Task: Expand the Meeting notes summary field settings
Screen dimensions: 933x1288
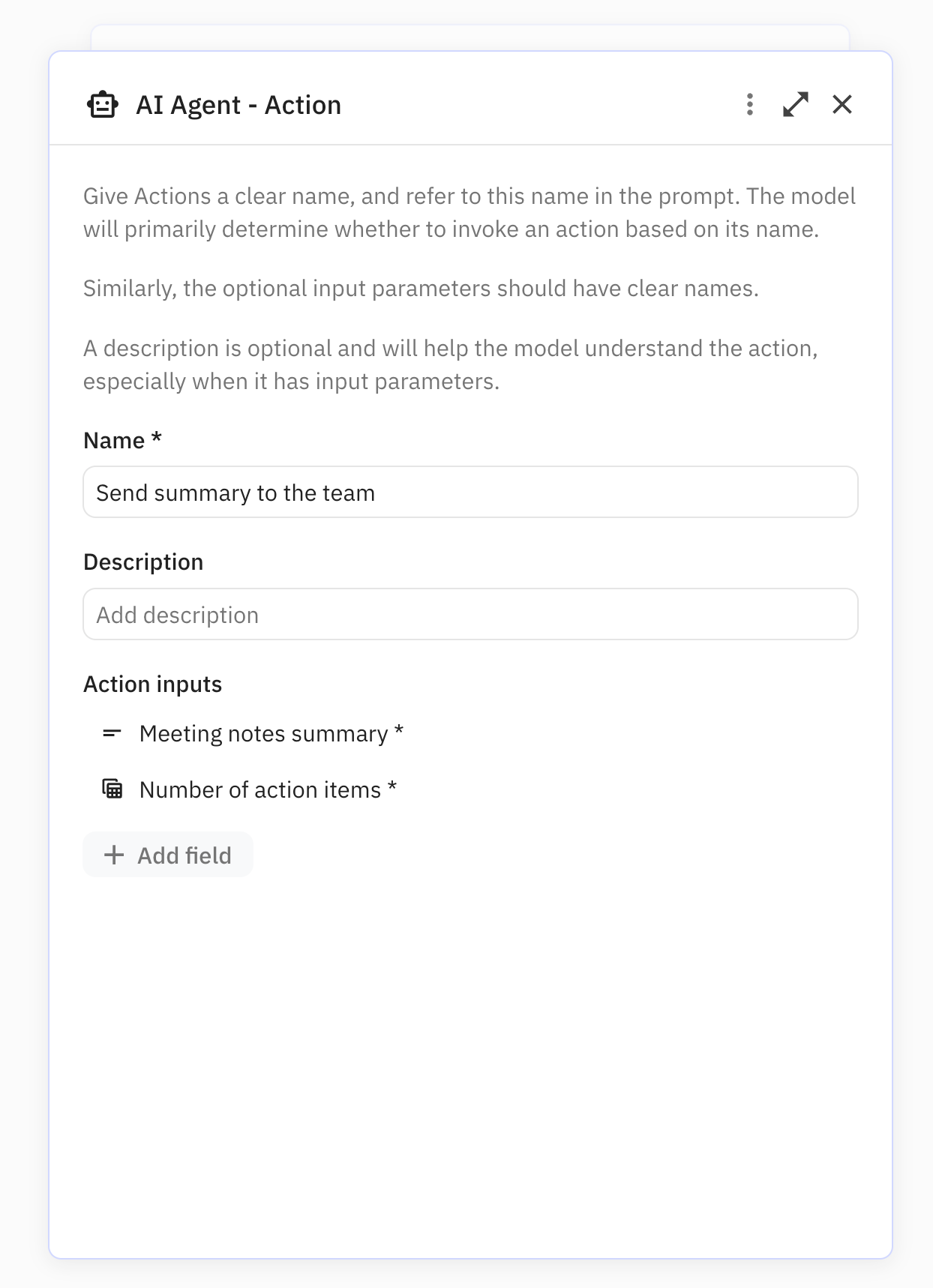Action: pyautogui.click(x=271, y=733)
